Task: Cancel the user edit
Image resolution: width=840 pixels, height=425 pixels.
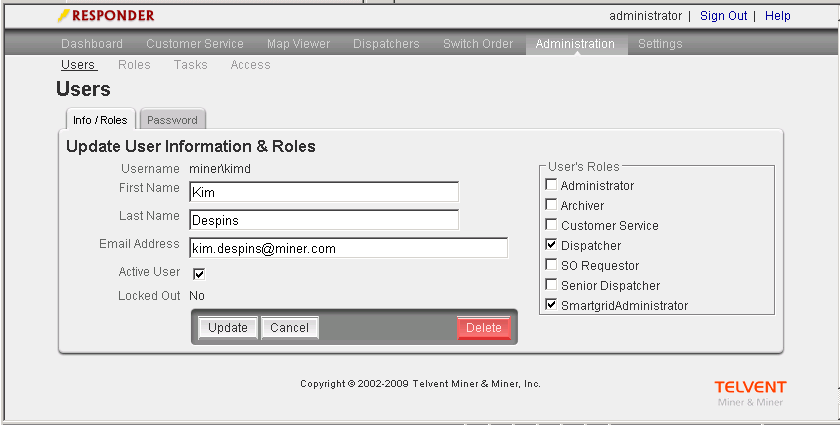Action: tap(289, 328)
